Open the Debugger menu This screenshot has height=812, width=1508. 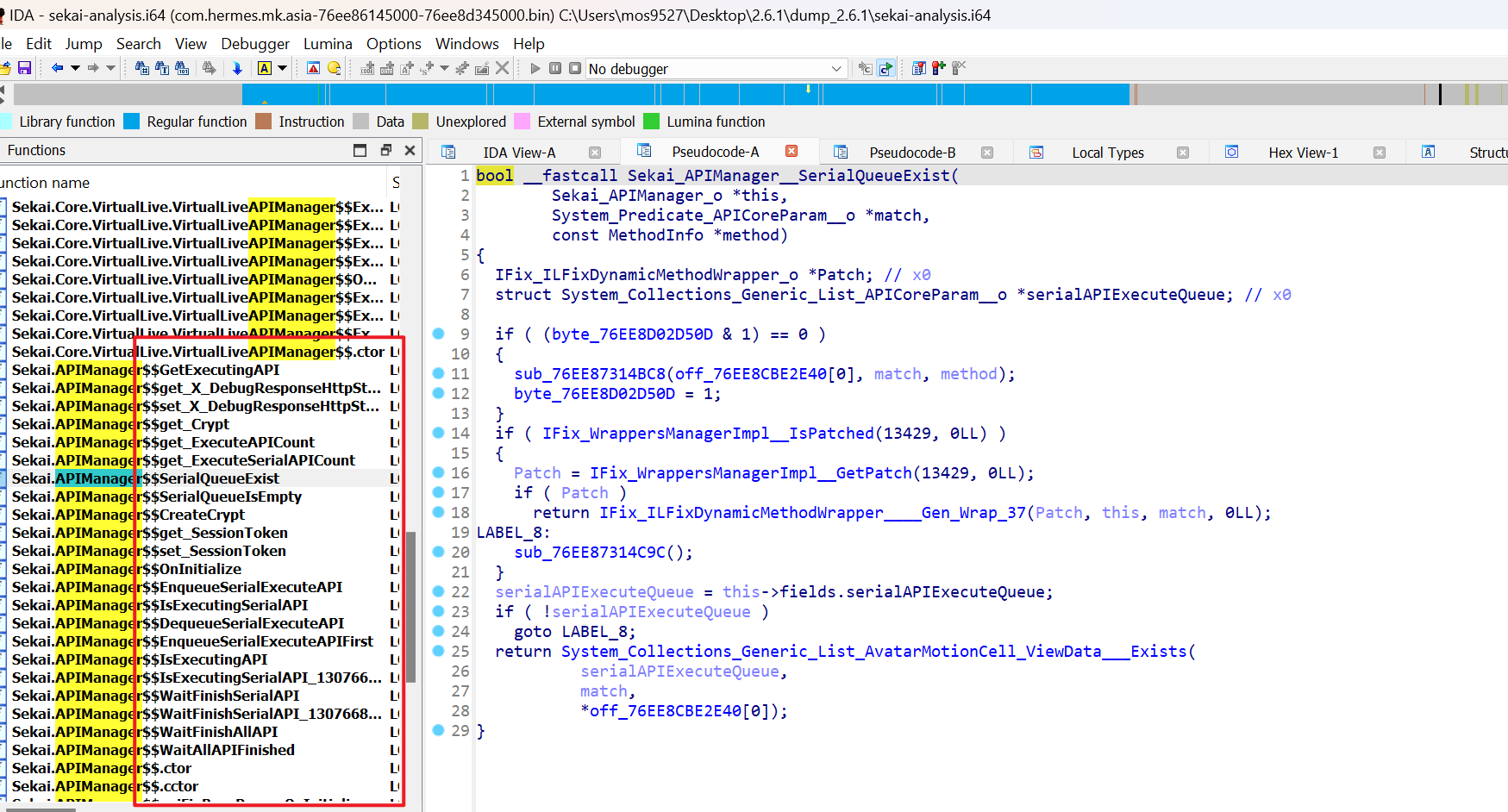tap(255, 43)
